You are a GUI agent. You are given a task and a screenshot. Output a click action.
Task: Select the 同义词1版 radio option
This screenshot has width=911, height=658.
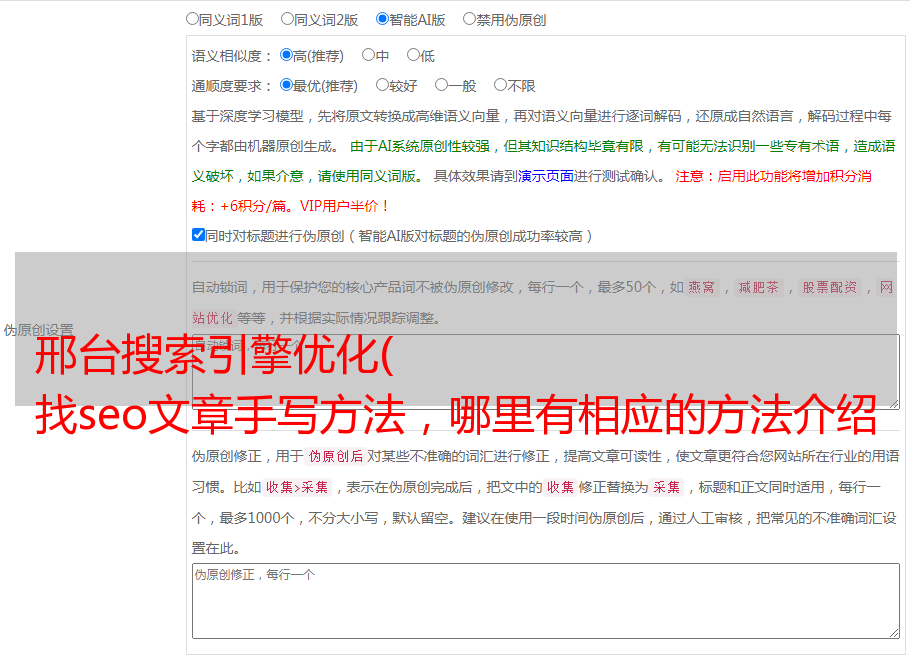click(192, 18)
